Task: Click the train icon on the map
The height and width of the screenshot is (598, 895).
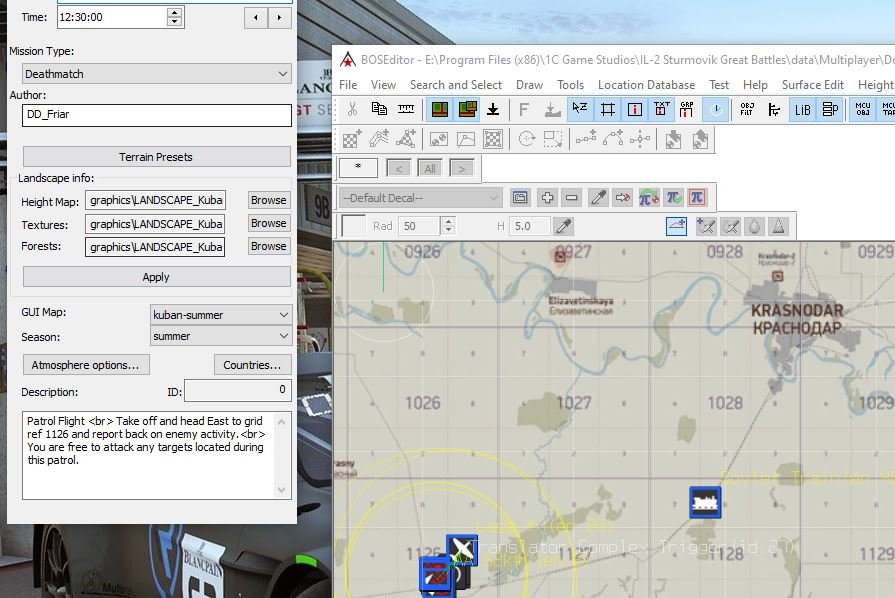Action: tap(705, 501)
